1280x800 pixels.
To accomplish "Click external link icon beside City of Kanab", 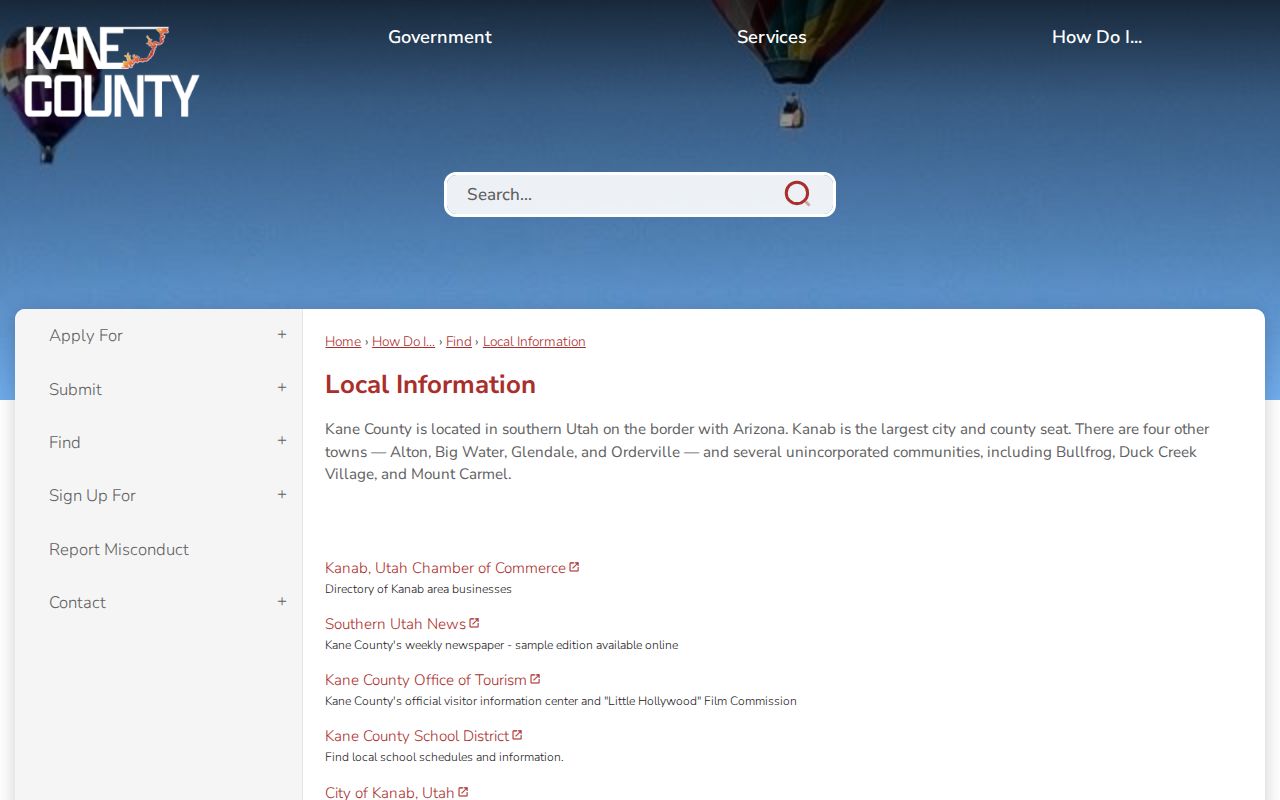I will click(463, 792).
